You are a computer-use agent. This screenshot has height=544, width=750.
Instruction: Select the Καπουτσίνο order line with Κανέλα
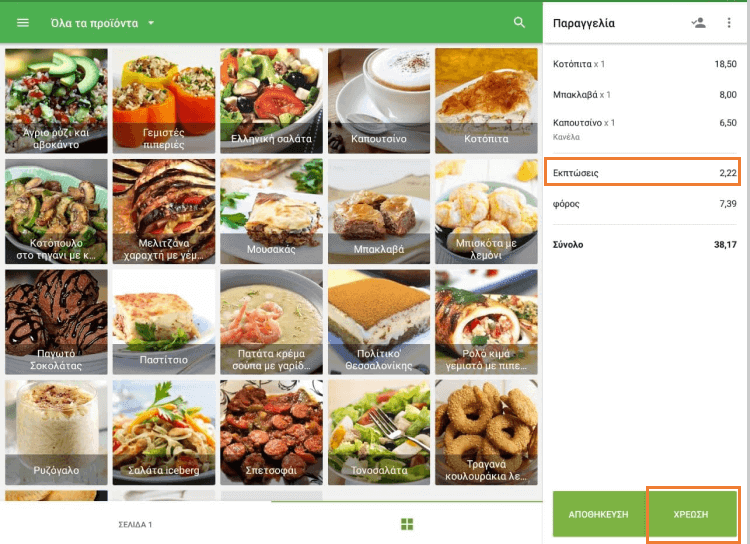pos(644,129)
